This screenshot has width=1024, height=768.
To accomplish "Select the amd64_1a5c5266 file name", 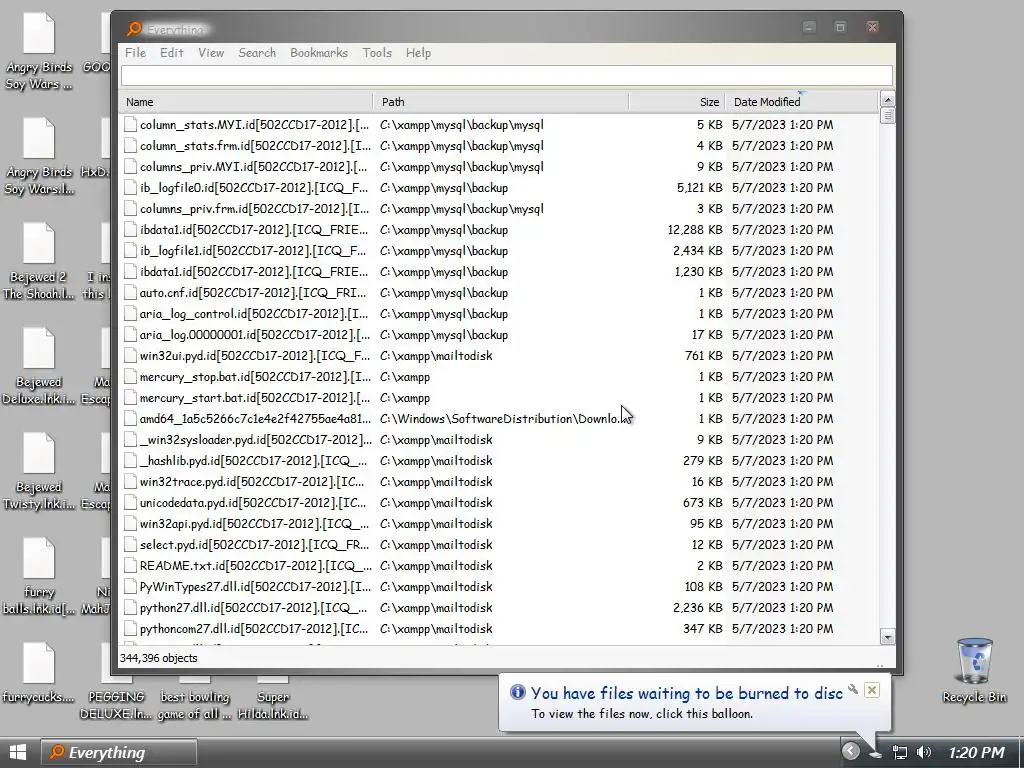I will coord(255,419).
